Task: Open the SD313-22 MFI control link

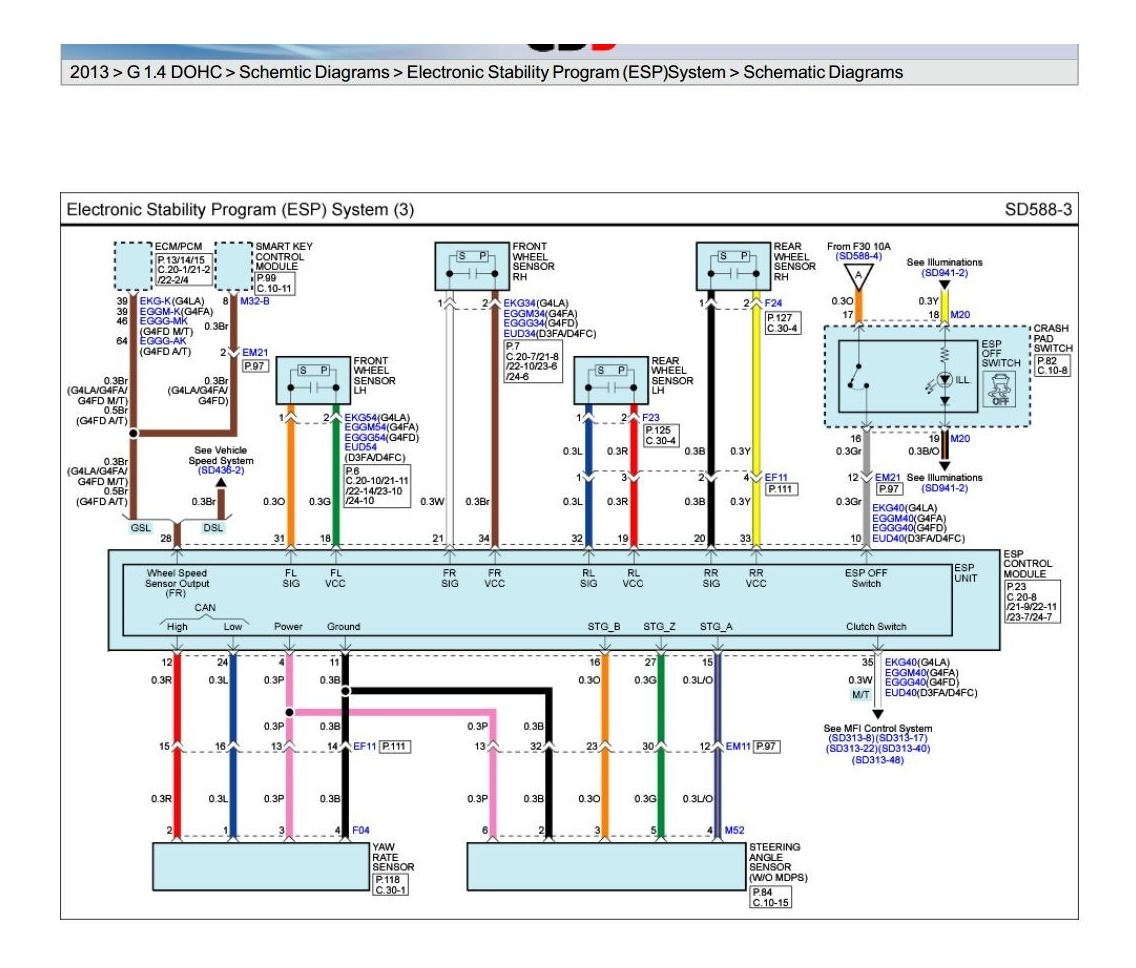Action: tap(851, 748)
